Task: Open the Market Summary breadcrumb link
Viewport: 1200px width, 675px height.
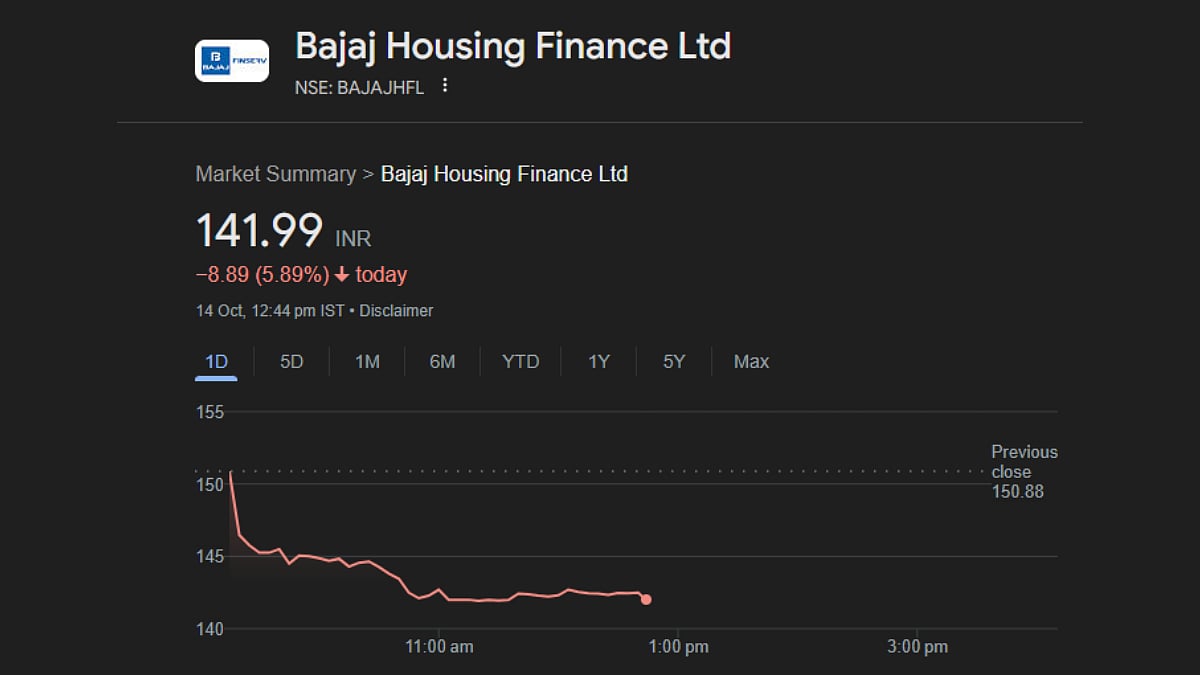Action: pyautogui.click(x=275, y=174)
